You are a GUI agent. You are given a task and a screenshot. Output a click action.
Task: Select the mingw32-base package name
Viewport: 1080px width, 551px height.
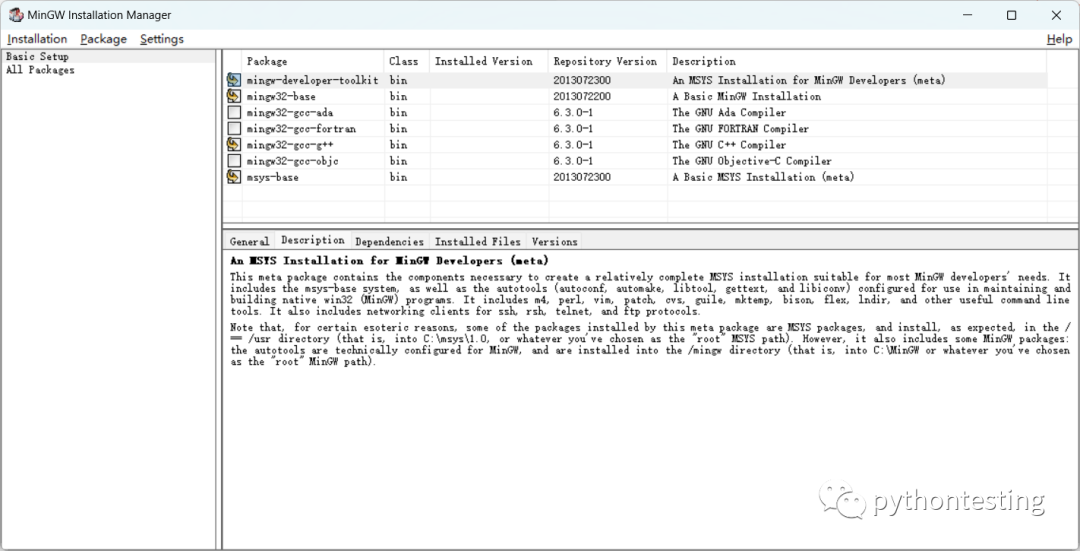click(x=281, y=96)
